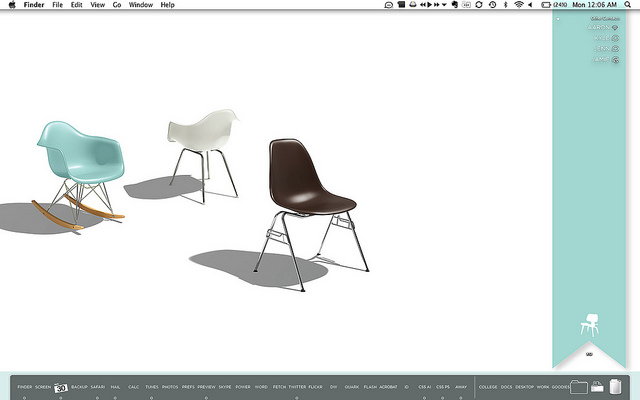
Task: Open the calendar icon showing 30
Action: click(61, 388)
